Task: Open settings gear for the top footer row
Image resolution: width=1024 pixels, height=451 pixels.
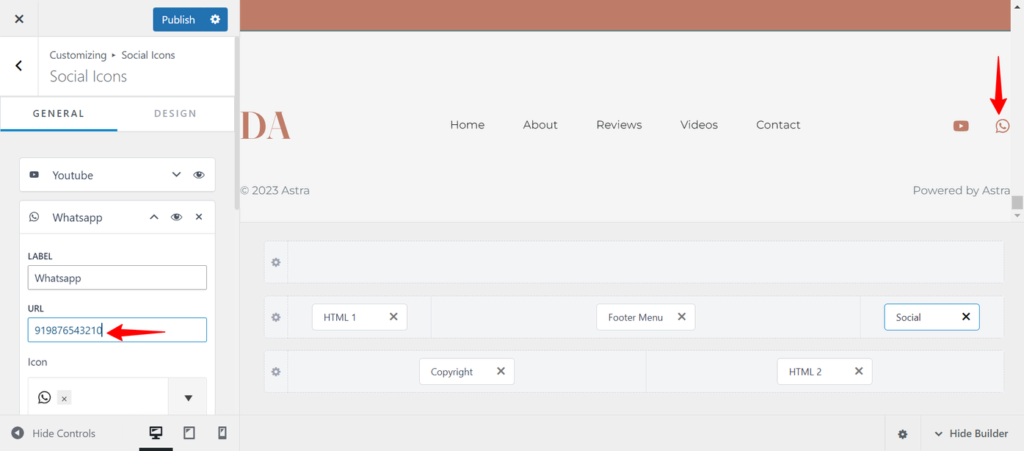Action: [276, 262]
